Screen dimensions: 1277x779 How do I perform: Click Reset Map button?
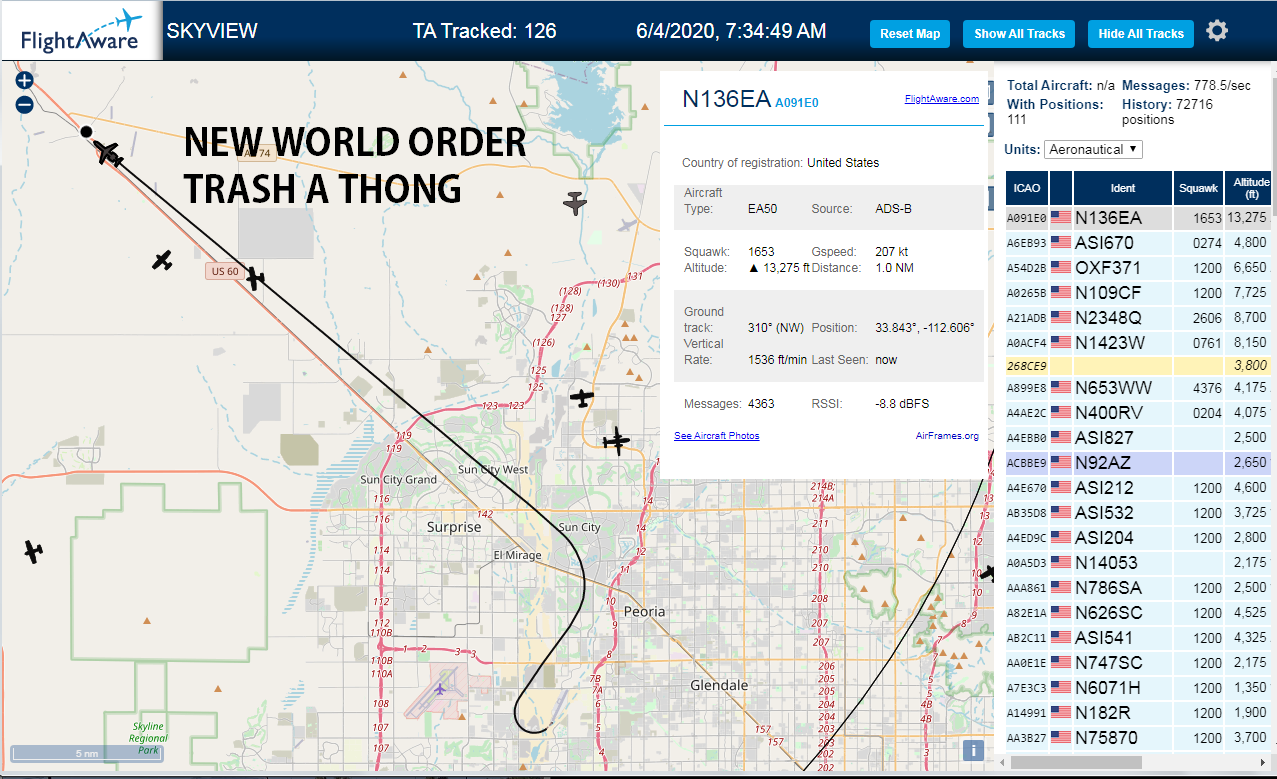coord(910,34)
